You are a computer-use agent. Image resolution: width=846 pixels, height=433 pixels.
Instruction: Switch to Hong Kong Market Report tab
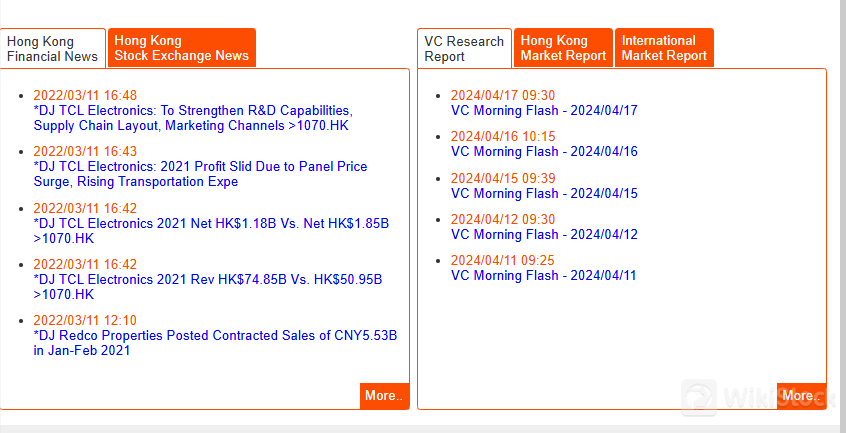click(563, 48)
